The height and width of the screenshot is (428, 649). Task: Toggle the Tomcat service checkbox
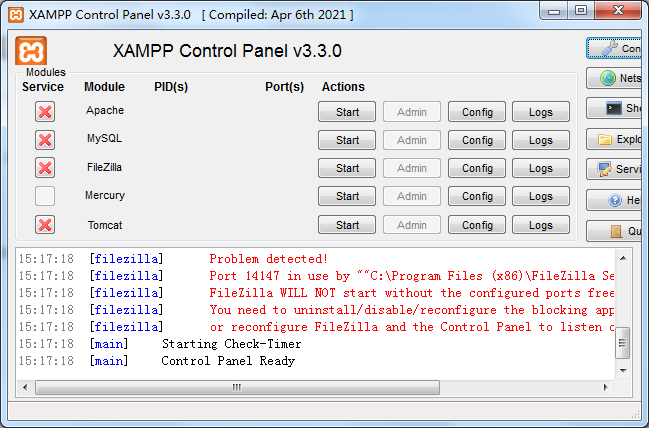(x=45, y=225)
